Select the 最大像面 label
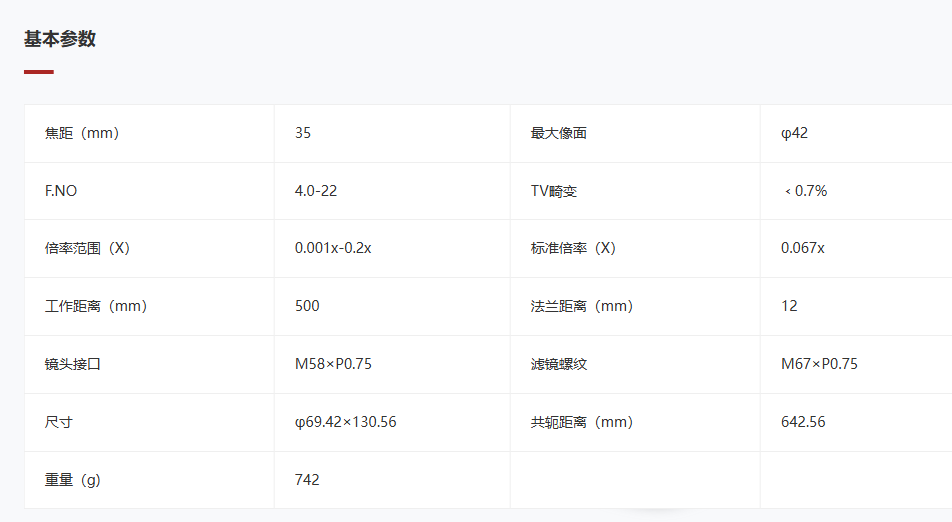 [559, 133]
